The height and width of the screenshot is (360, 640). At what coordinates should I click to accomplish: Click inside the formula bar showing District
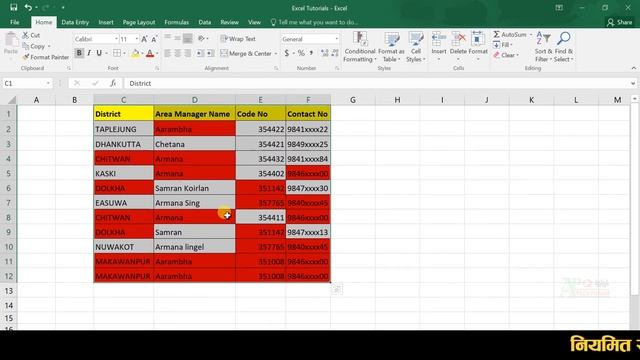point(378,83)
